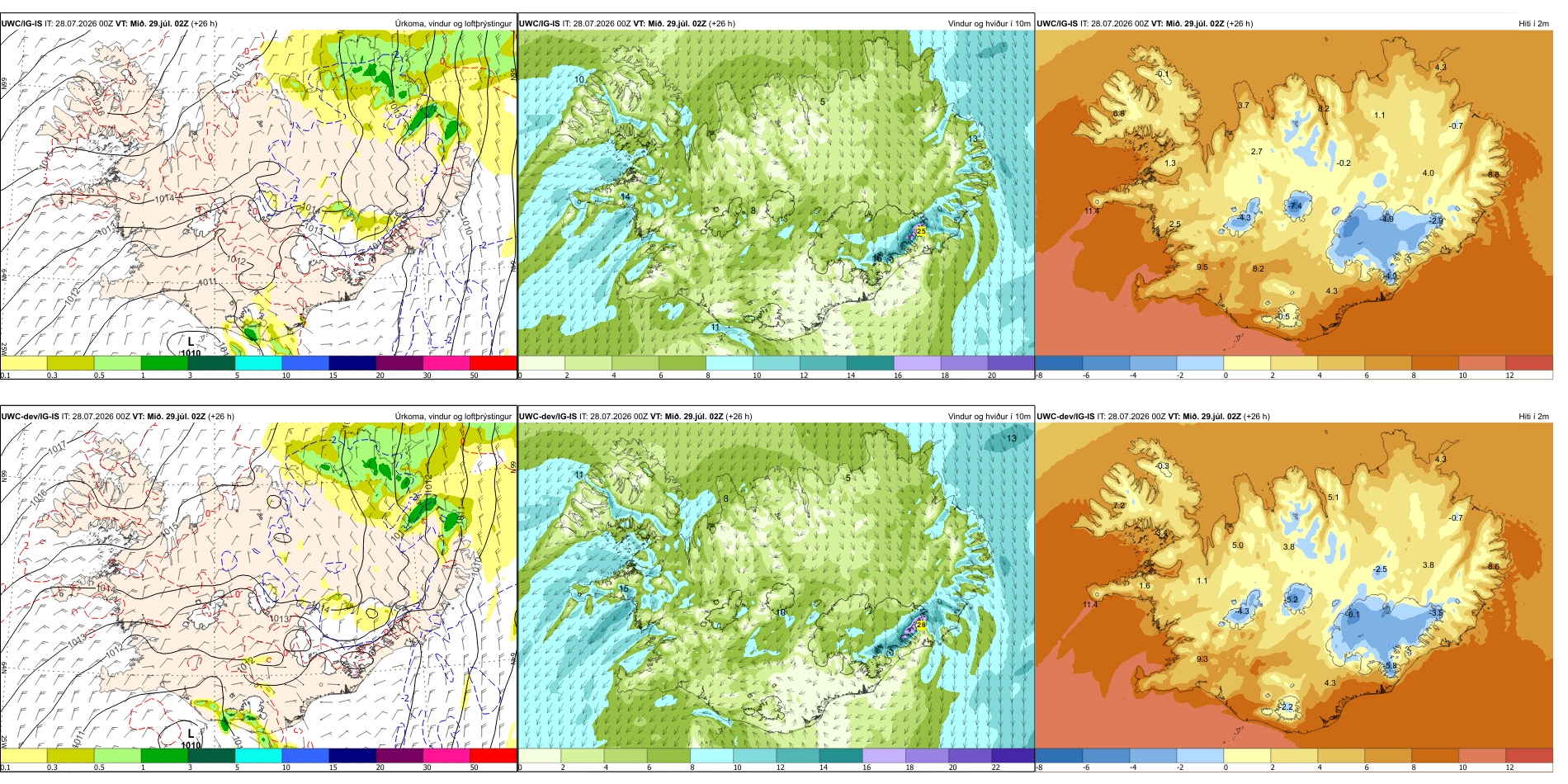Image resolution: width=1568 pixels, height=784 pixels.
Task: Click the wind value 13 in the upper-right ocean area of the UWC-dev wind map
Action: point(1012,438)
